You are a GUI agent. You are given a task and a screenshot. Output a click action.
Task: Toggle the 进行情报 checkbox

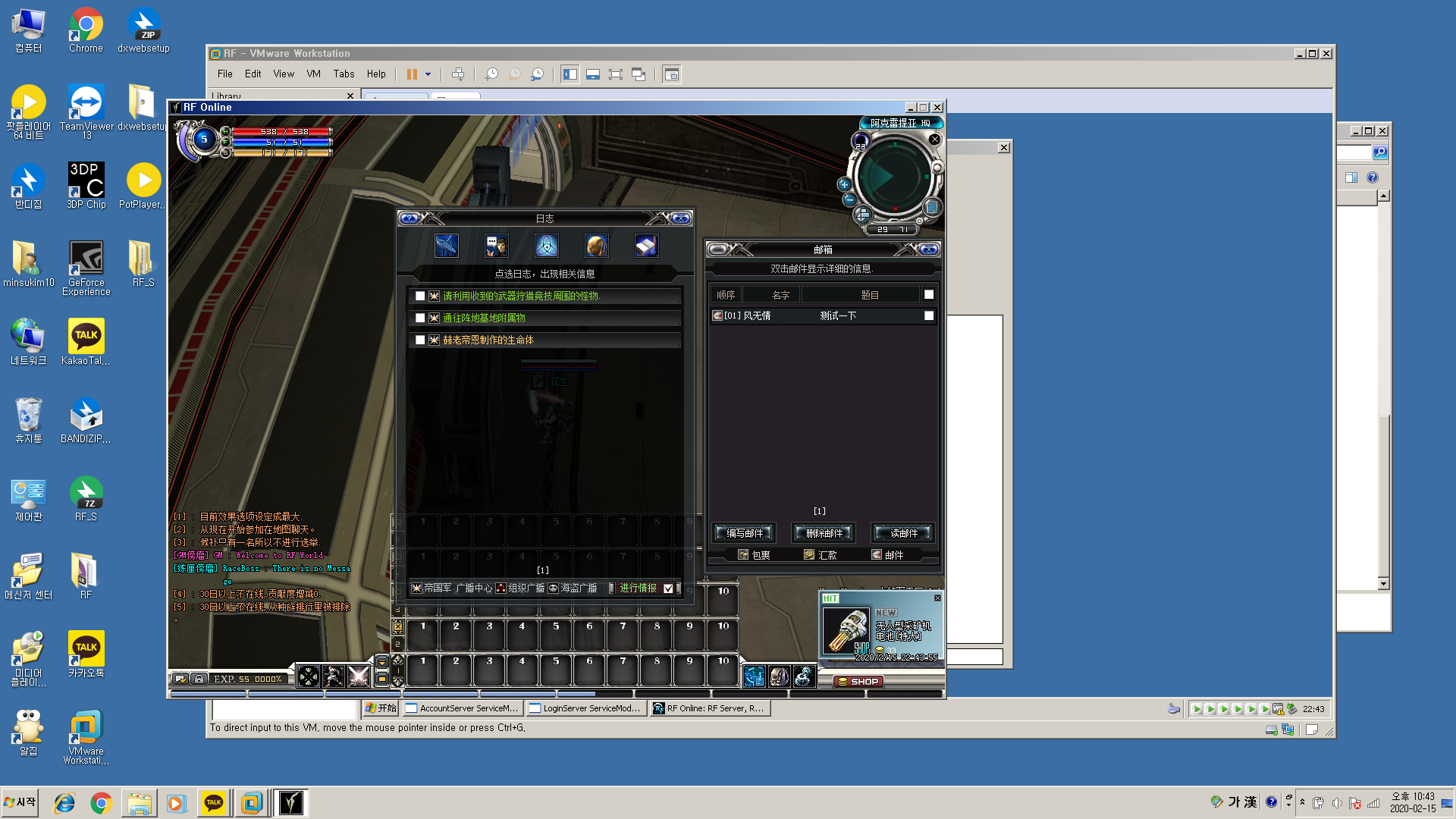[x=668, y=588]
